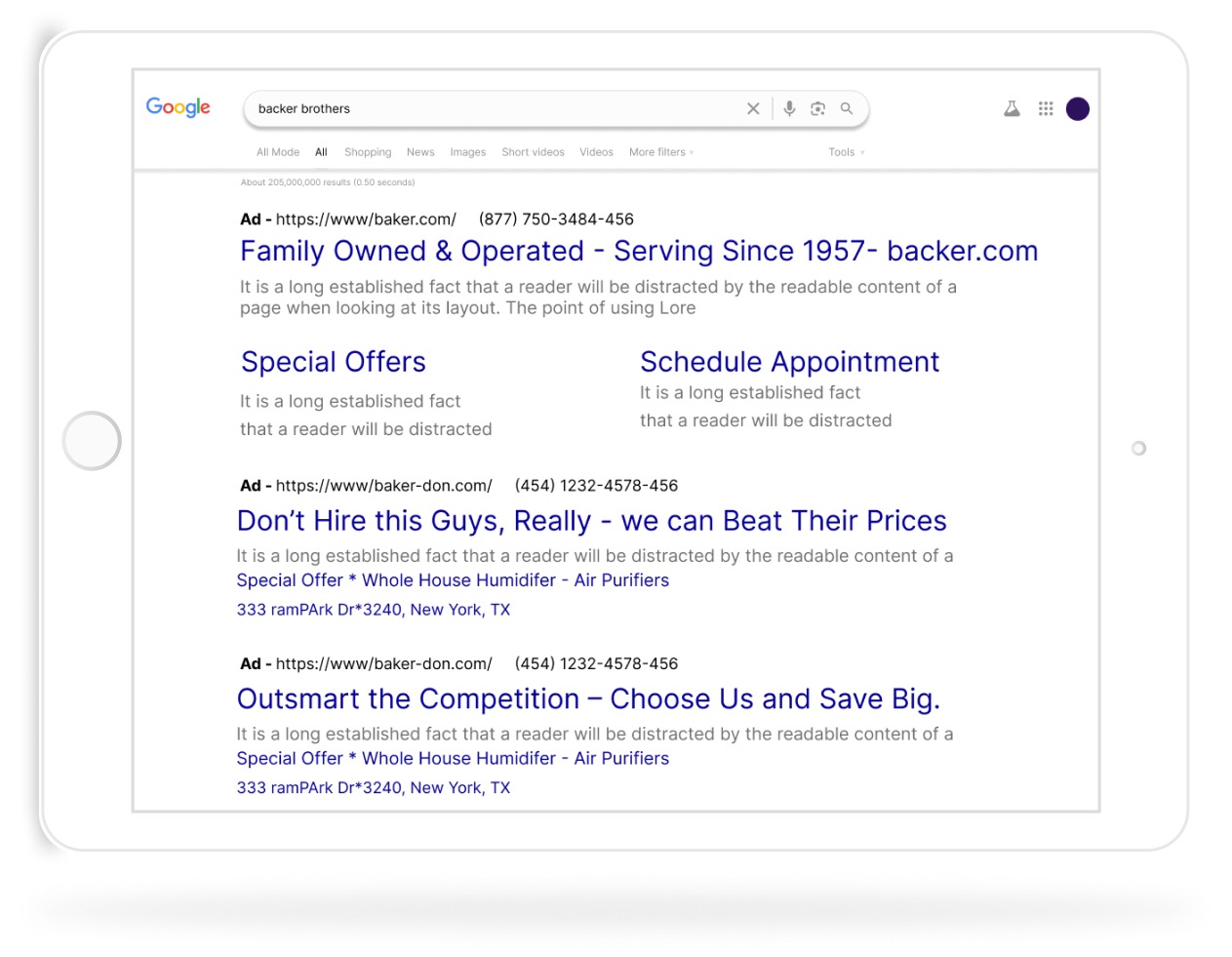Expand the More filters dropdown
This screenshot has width=1232, height=957.
[x=660, y=152]
